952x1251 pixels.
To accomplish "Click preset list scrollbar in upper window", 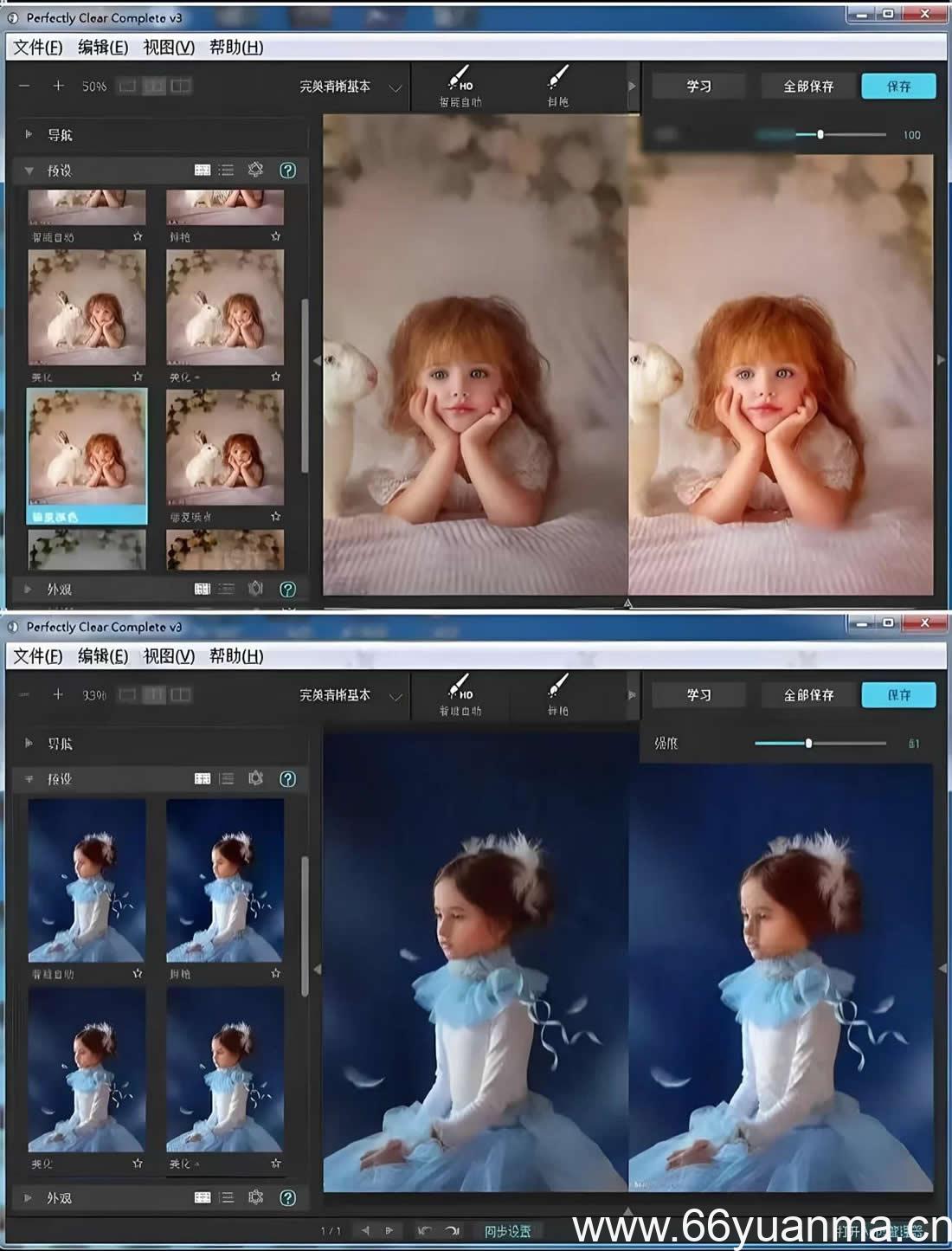I will click(304, 385).
